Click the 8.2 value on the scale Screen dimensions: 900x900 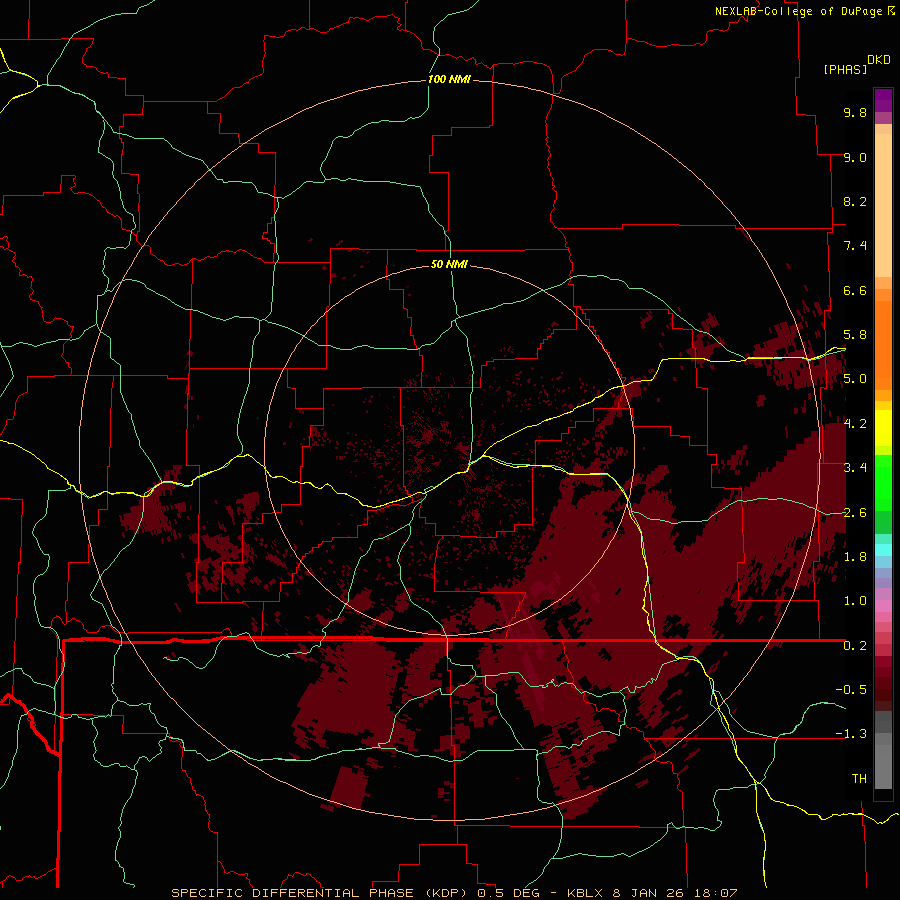[x=855, y=201]
